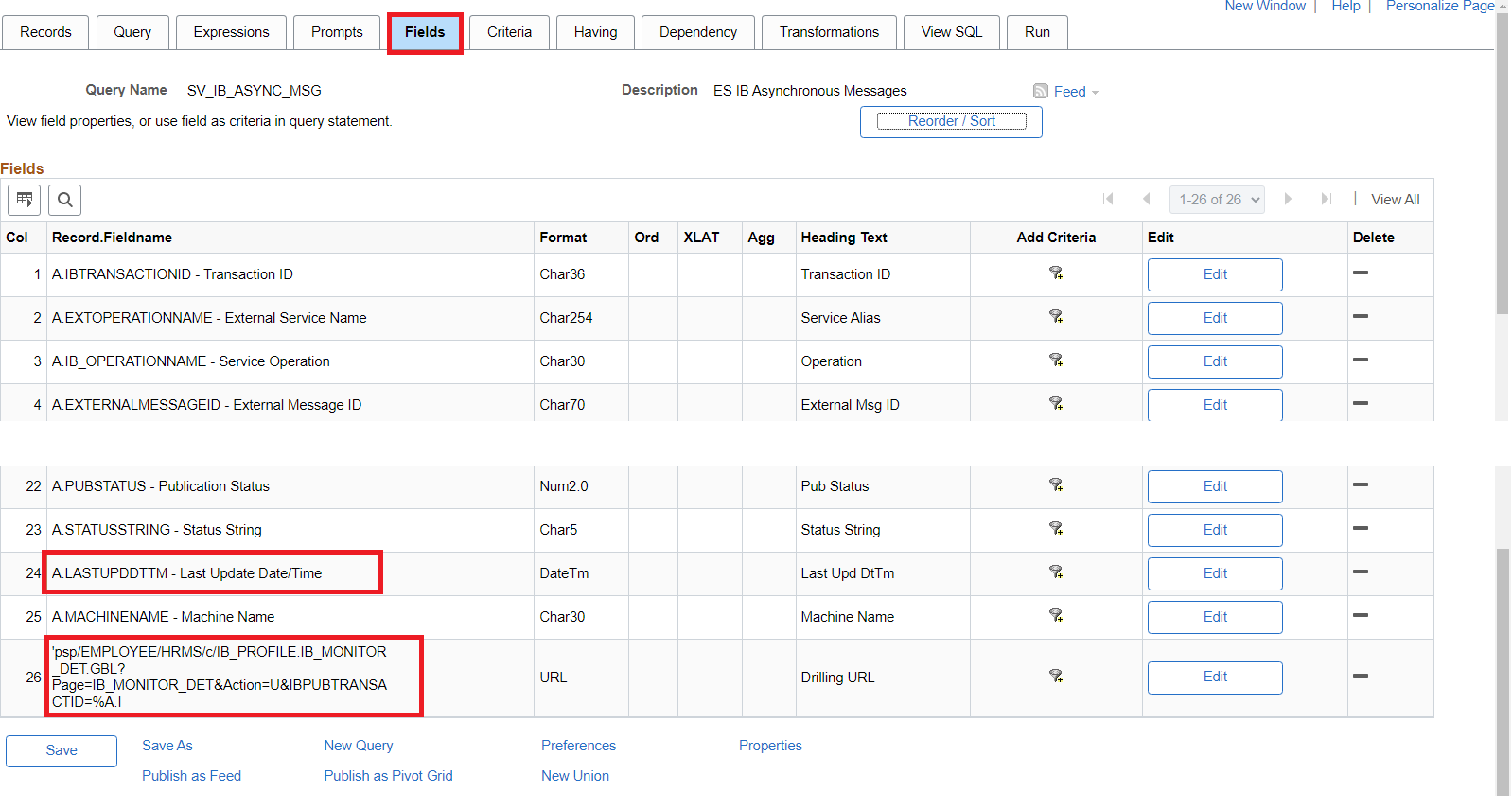Delete the Drilling URL field row

coord(1361,676)
